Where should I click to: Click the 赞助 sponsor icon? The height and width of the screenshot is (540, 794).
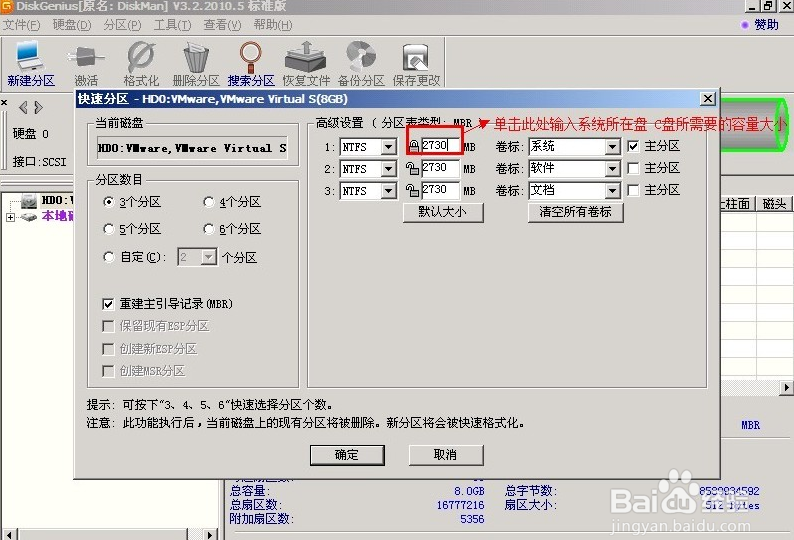744,25
